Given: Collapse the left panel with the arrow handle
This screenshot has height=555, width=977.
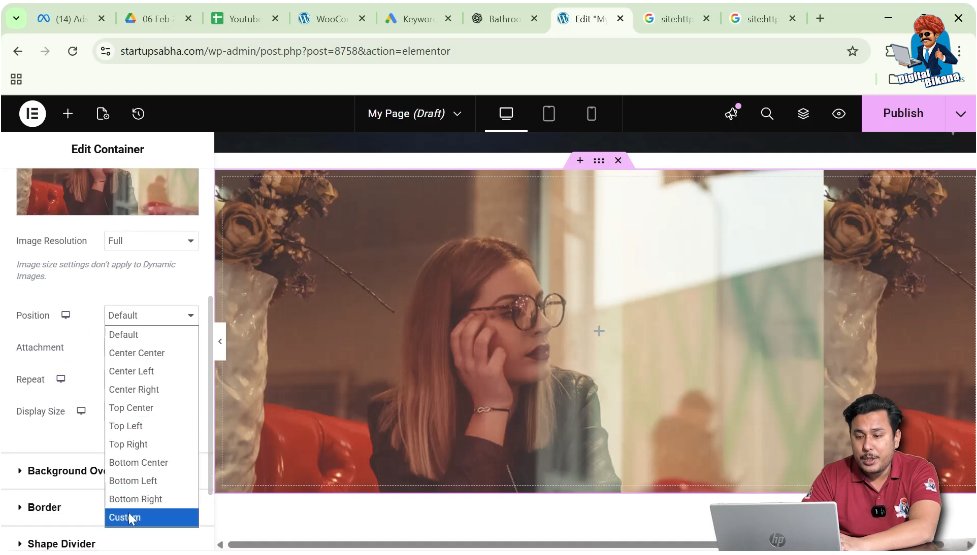Looking at the screenshot, I should 220,341.
